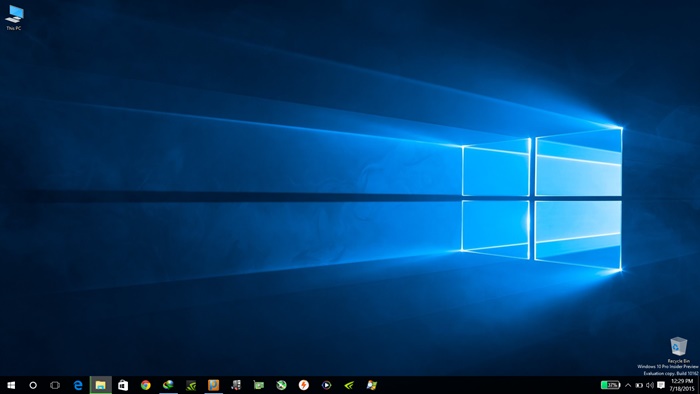The image size is (700, 394).
Task: Open File Explorer from the taskbar
Action: tap(100, 385)
